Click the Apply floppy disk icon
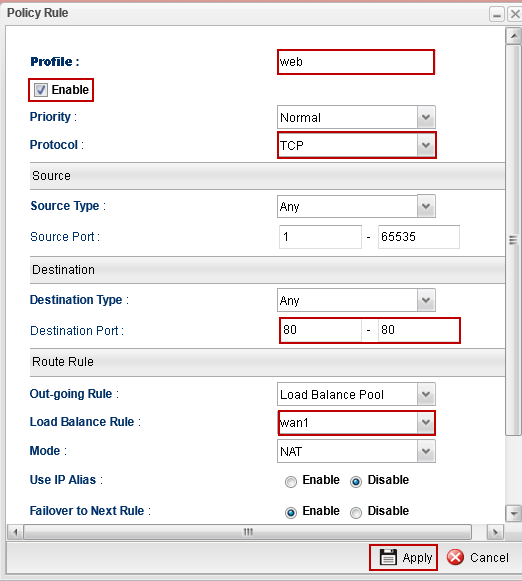522x581 pixels. pos(388,557)
